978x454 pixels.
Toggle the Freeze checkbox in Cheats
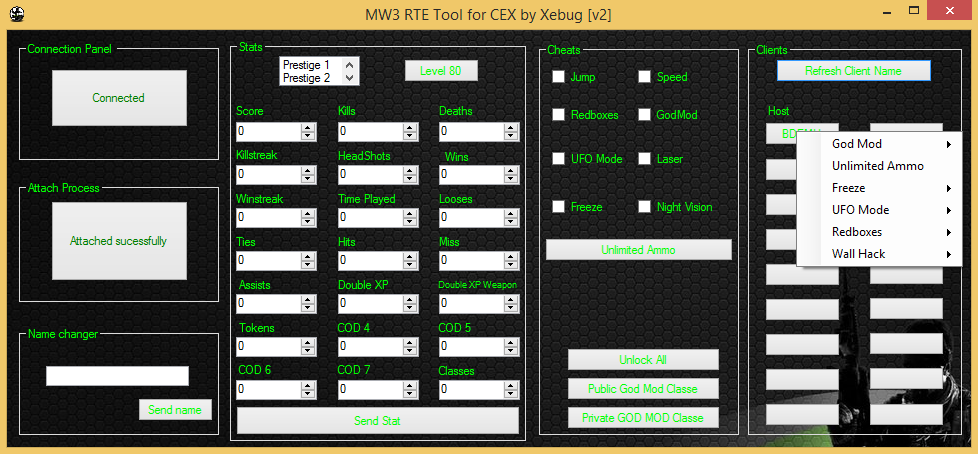click(558, 206)
